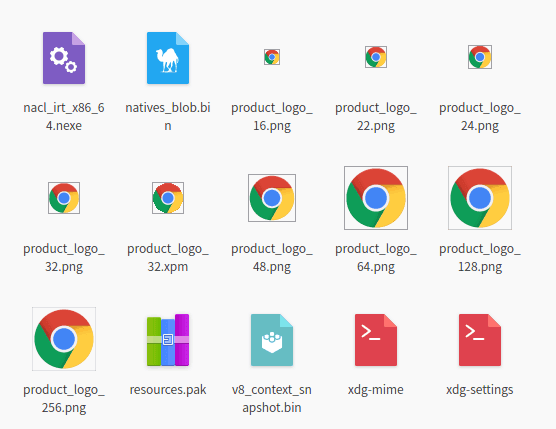Image resolution: width=556 pixels, height=429 pixels.
Task: Open the product_logo_24.png thumbnail
Action: [480, 57]
